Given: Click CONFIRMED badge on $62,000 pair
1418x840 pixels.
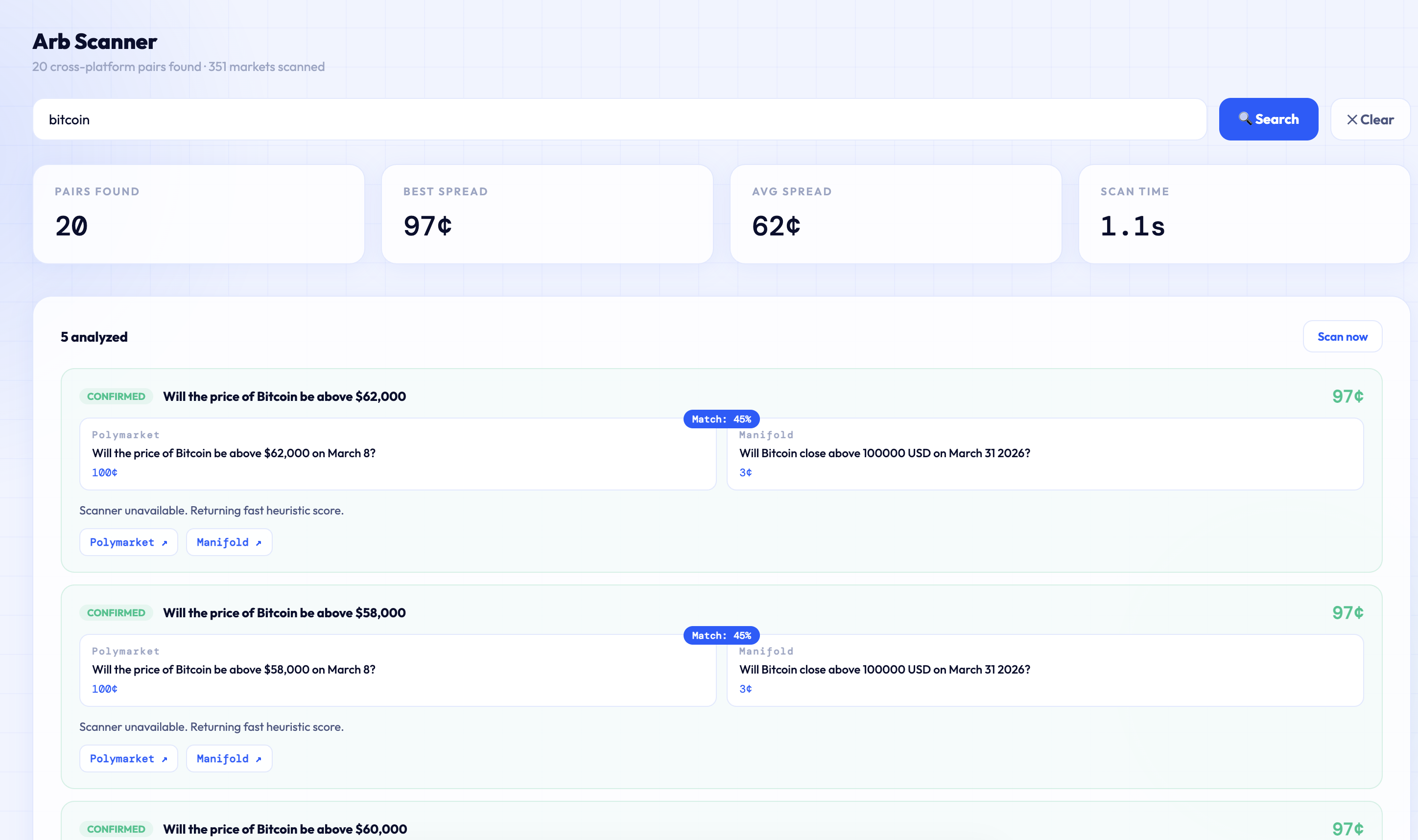Looking at the screenshot, I should coord(116,397).
